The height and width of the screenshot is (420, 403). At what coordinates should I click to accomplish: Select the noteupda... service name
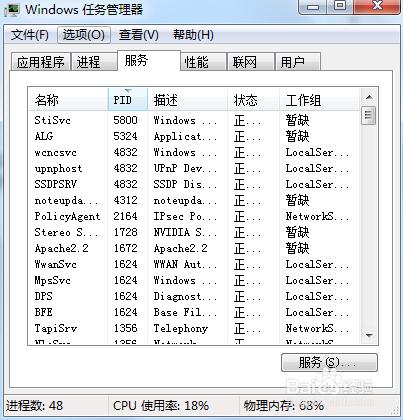66,200
